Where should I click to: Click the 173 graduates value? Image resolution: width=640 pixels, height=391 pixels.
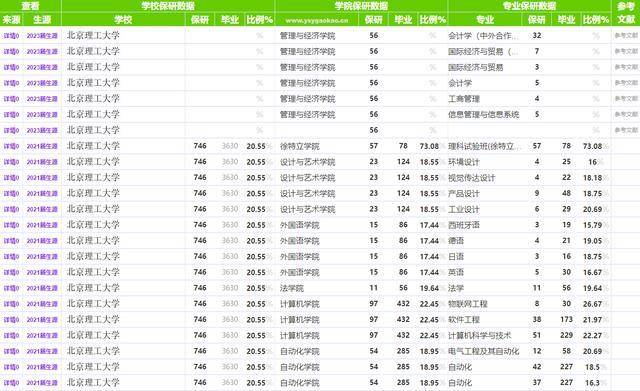pyautogui.click(x=566, y=320)
